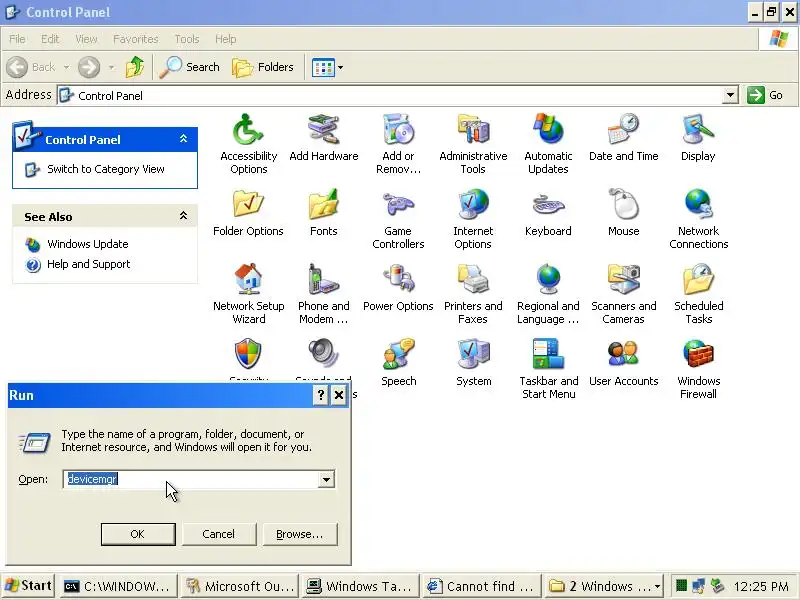Screen dimensions: 800x600
Task: Switch to Microsoft Outlook taskbar button
Action: (x=239, y=586)
